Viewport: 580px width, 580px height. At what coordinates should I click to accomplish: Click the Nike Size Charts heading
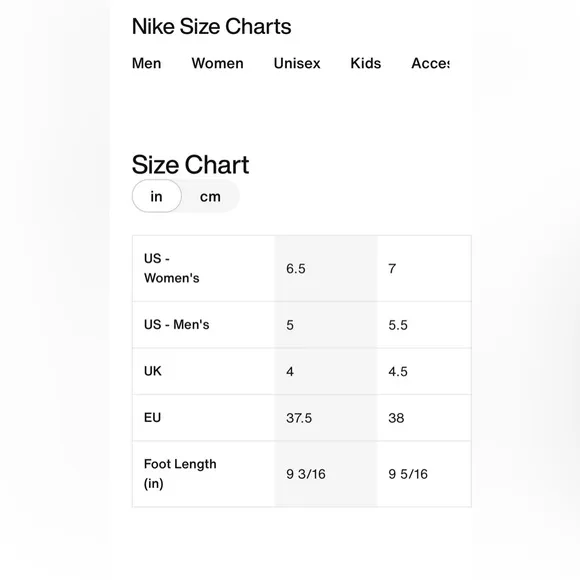pos(212,27)
